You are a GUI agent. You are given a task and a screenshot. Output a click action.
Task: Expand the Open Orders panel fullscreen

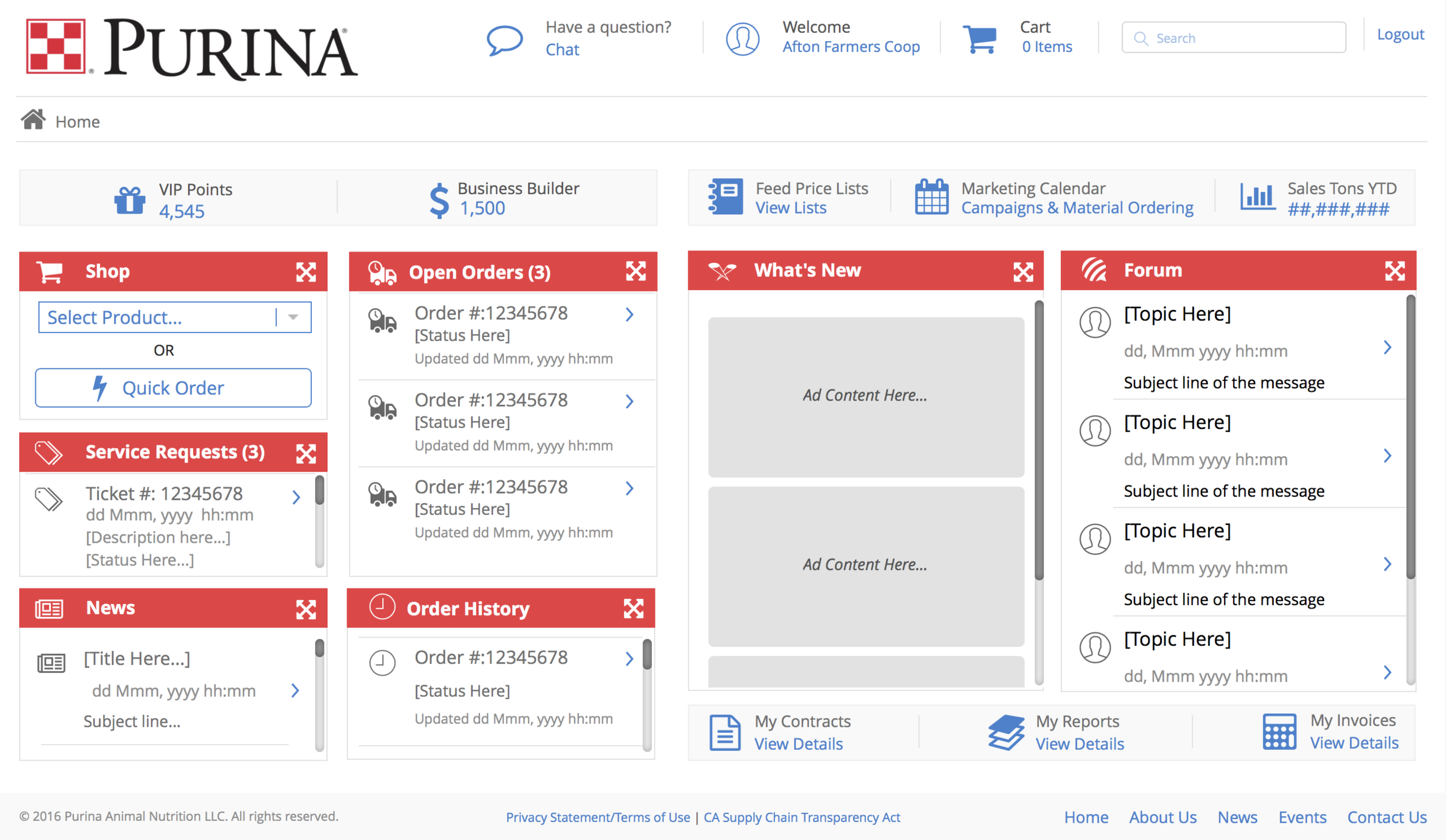pos(636,271)
